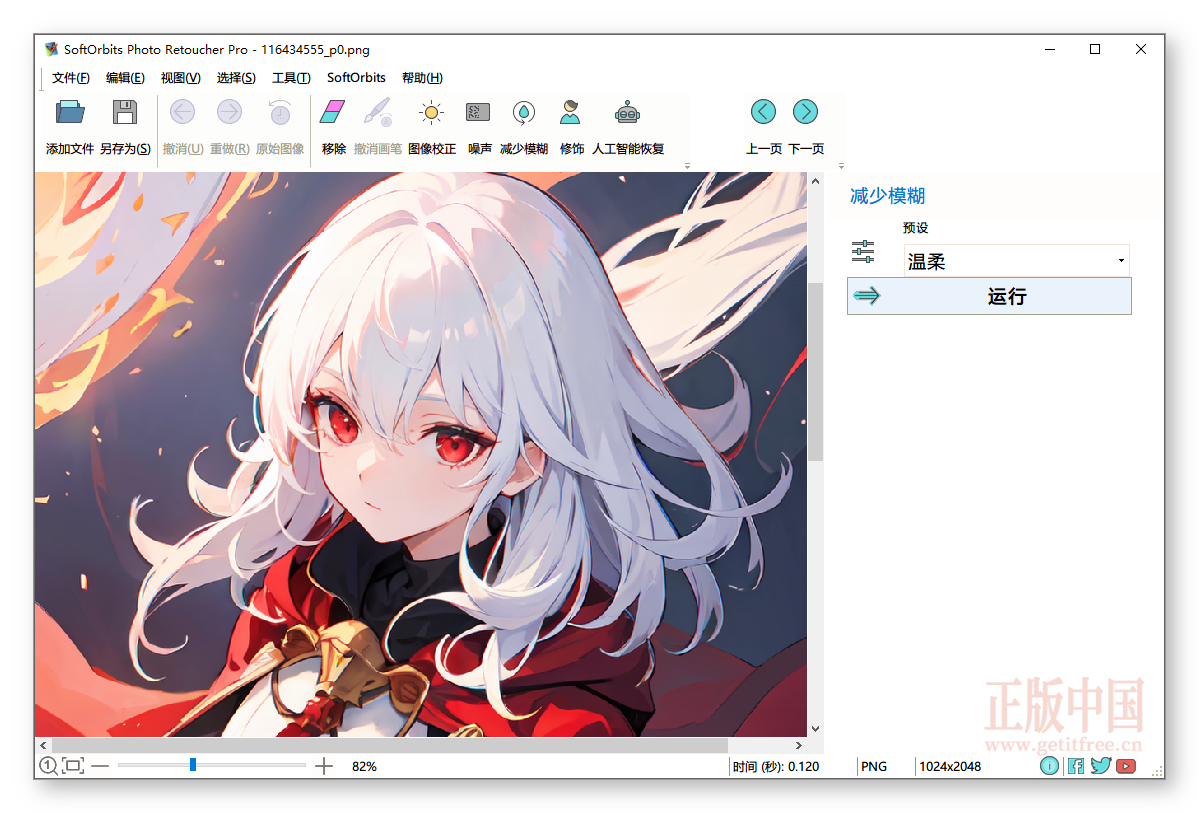
Task: Click the 时间 (秒): 0.120 status text
Action: pyautogui.click(x=775, y=766)
